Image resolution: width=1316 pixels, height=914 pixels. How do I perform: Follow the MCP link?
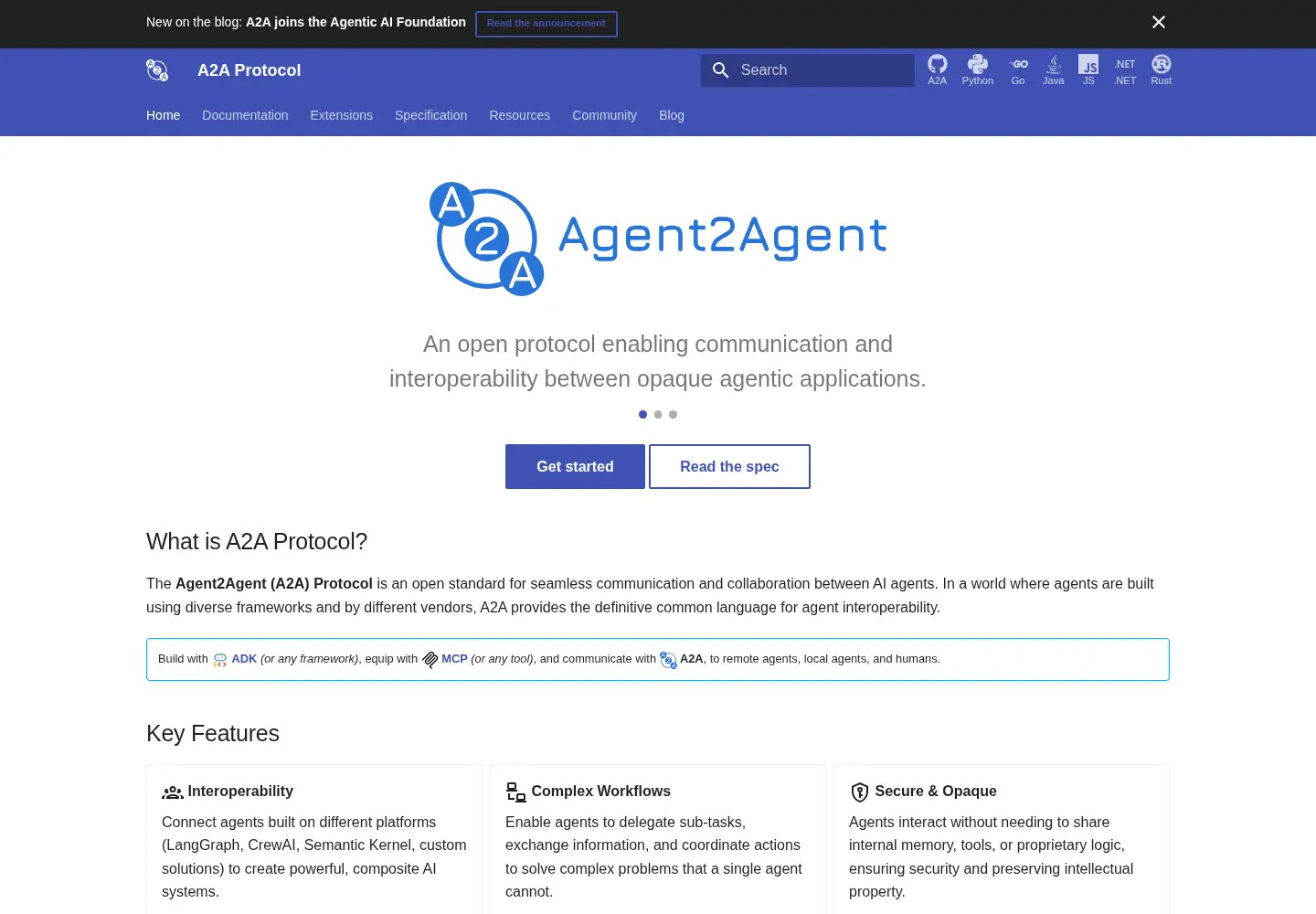coord(454,659)
